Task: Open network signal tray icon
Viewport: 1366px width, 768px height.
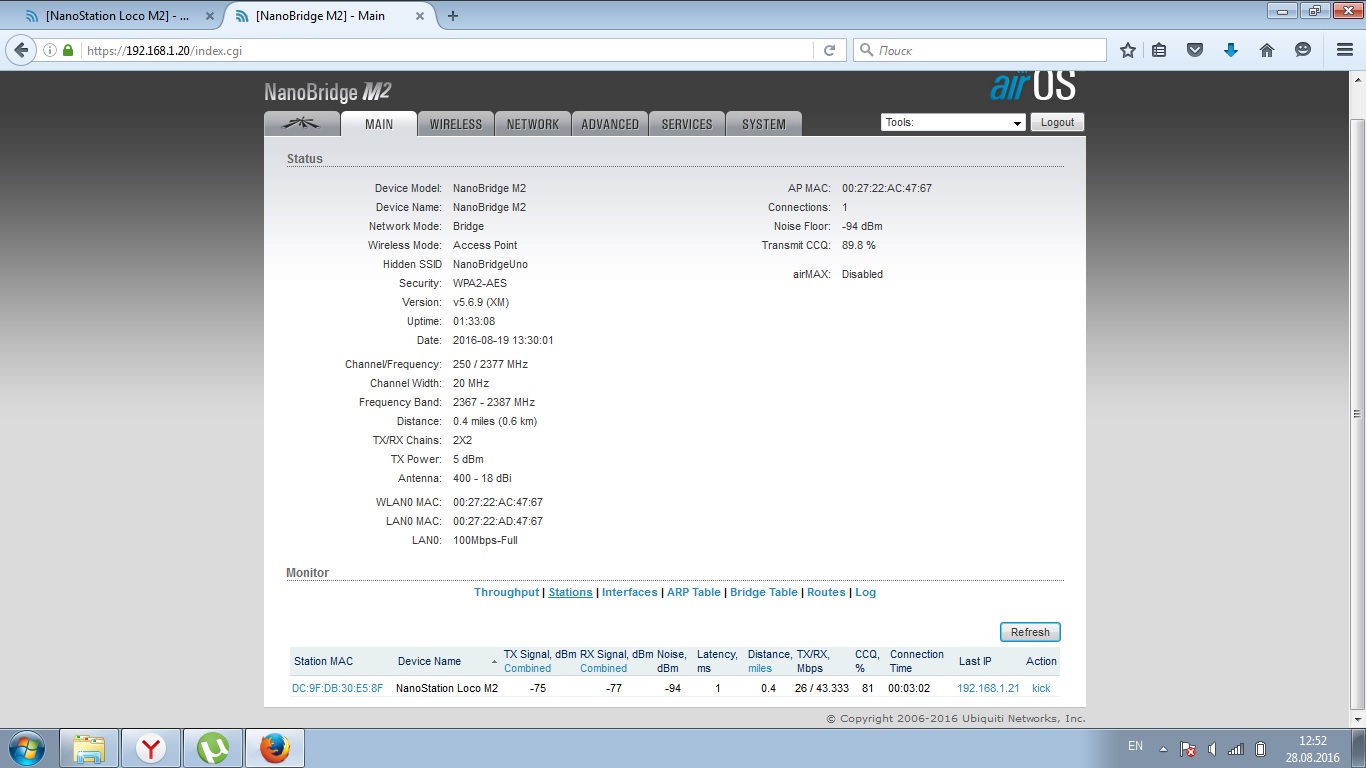Action: coord(1236,749)
